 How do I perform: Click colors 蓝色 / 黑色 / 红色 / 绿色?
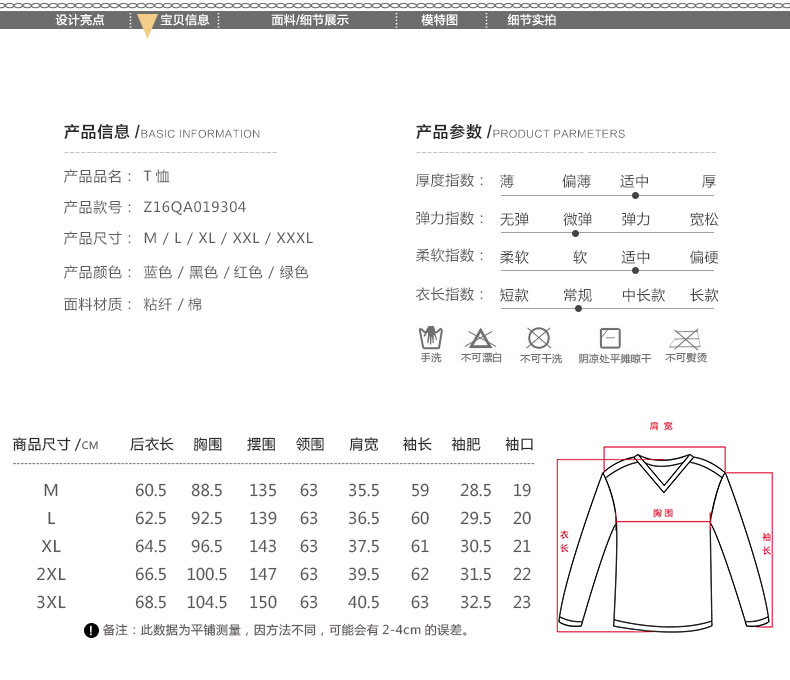coord(226,272)
